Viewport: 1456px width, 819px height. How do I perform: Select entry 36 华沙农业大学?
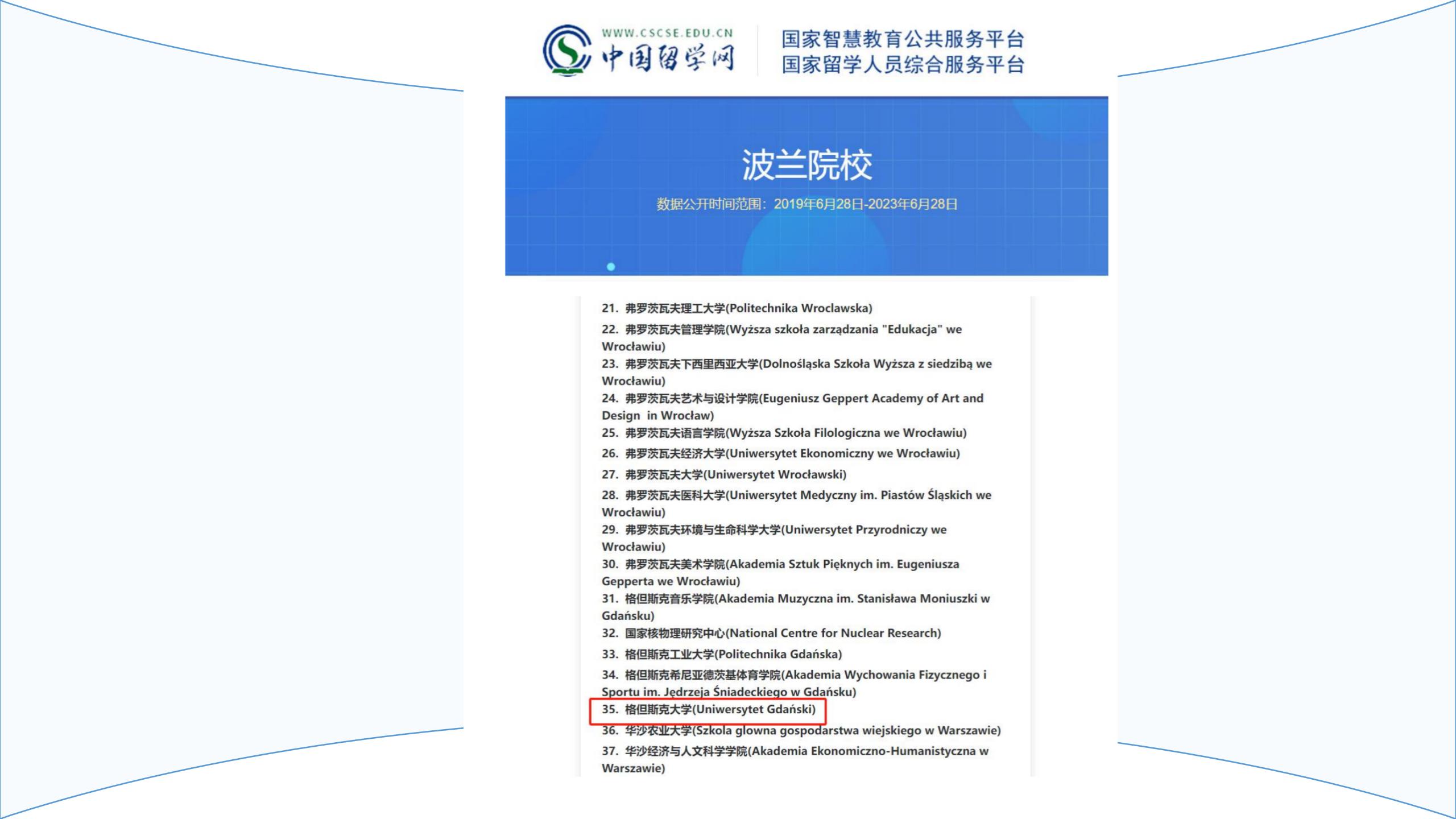pos(801,730)
